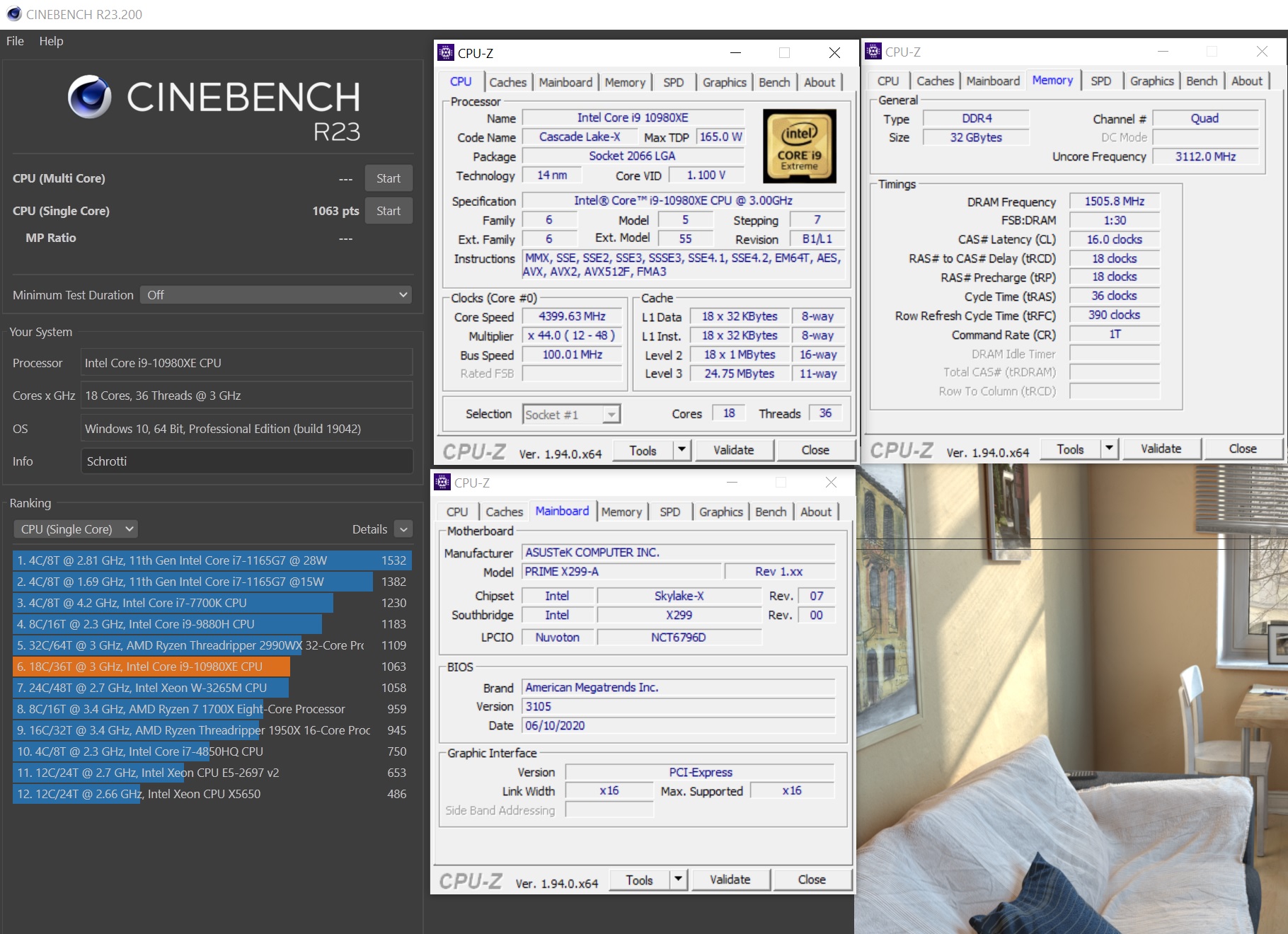Screen dimensions: 1288x934
Task: Click Close button in CPU tab window
Action: (815, 450)
